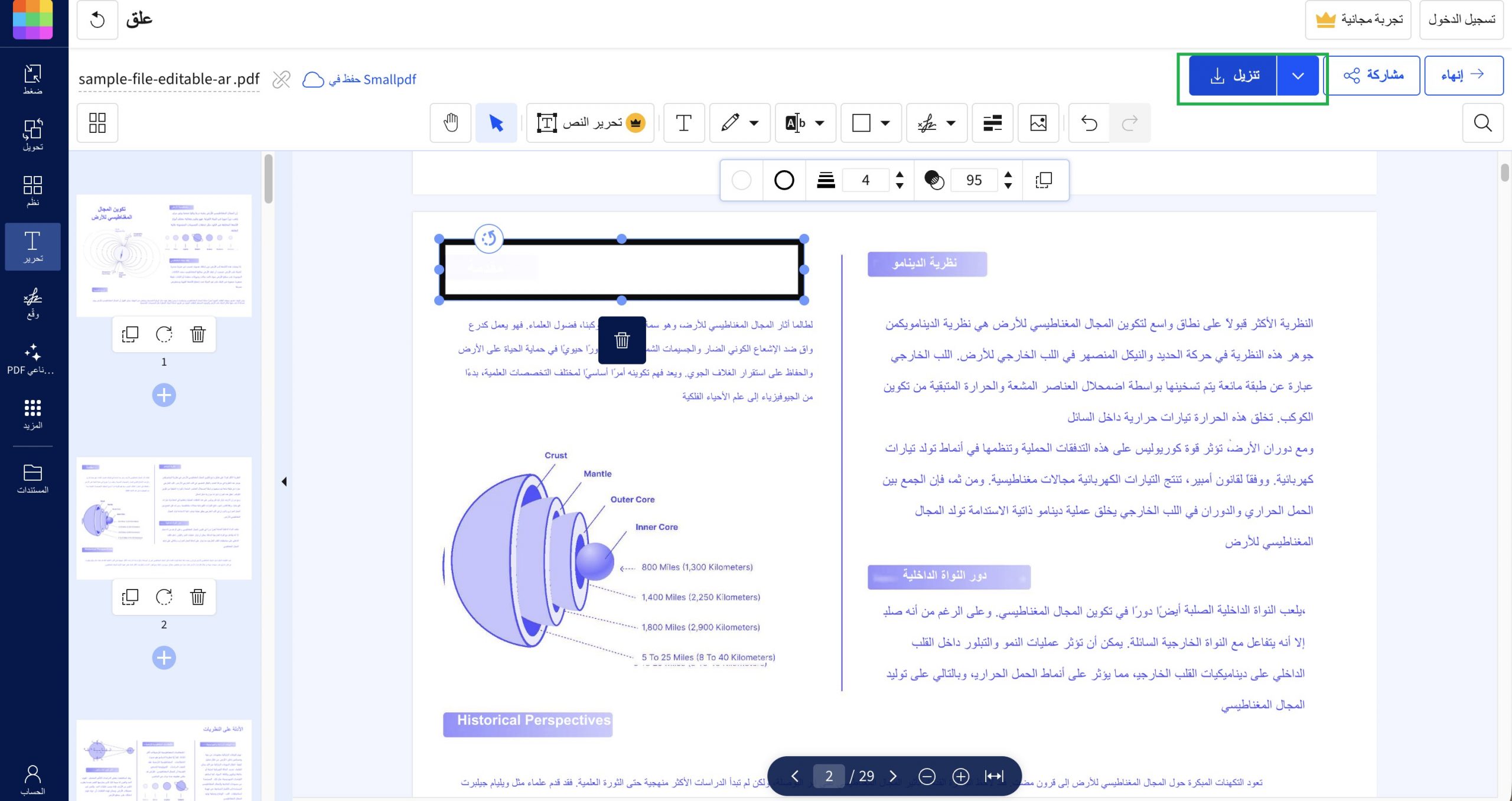This screenshot has width=1512, height=801.
Task: Open page 2 thumbnail
Action: pyautogui.click(x=164, y=518)
